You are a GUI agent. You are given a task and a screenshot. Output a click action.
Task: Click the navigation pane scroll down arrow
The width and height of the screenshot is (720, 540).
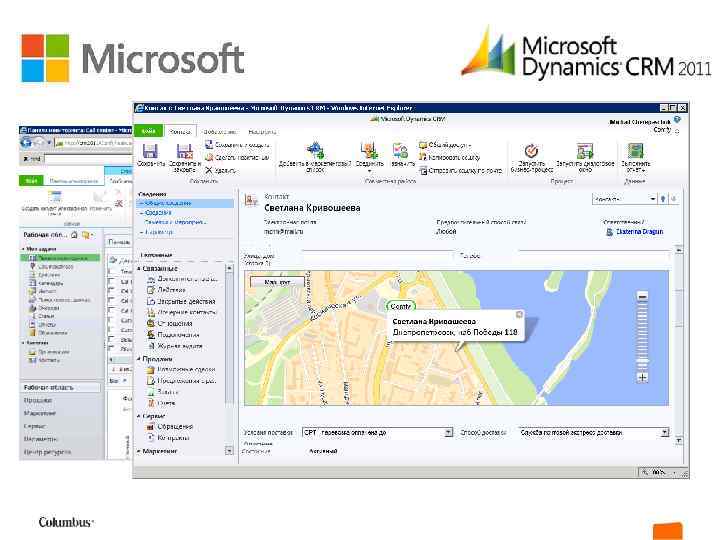click(229, 451)
